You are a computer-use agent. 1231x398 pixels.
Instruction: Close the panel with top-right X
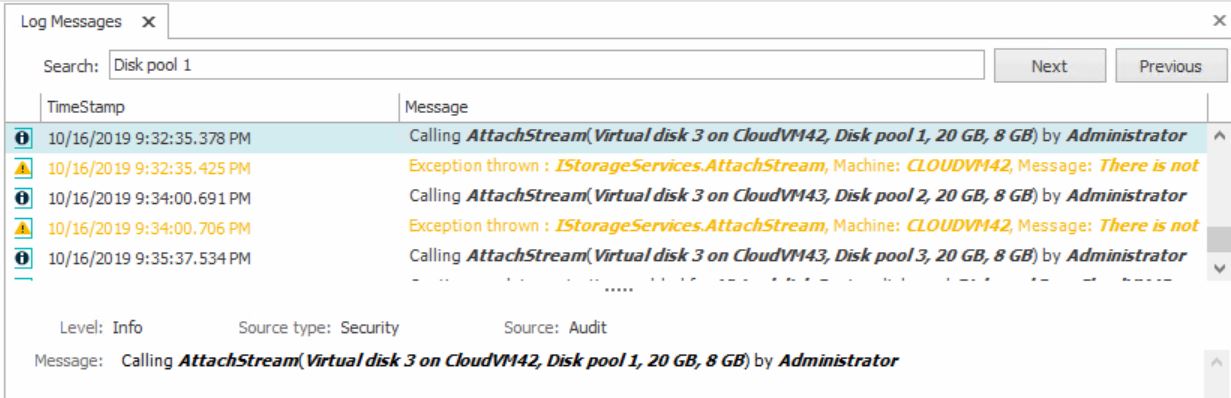pos(1219,20)
